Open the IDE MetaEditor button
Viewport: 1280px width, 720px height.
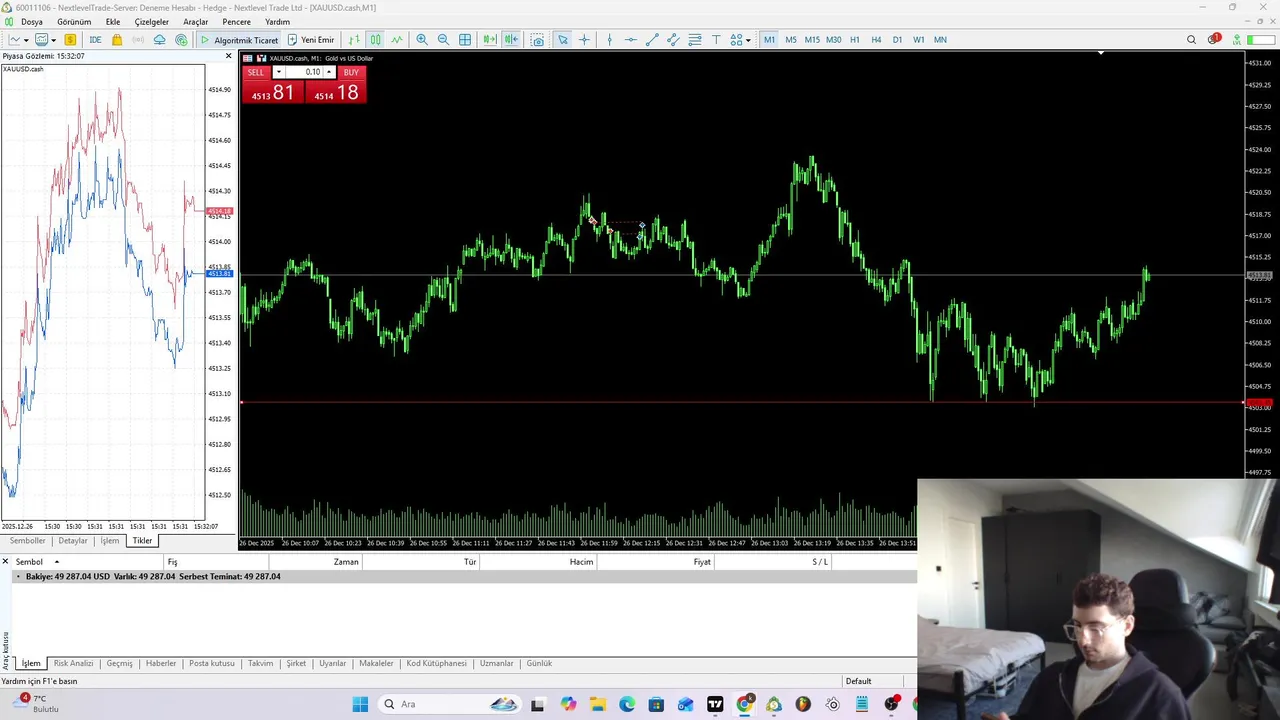(95, 40)
